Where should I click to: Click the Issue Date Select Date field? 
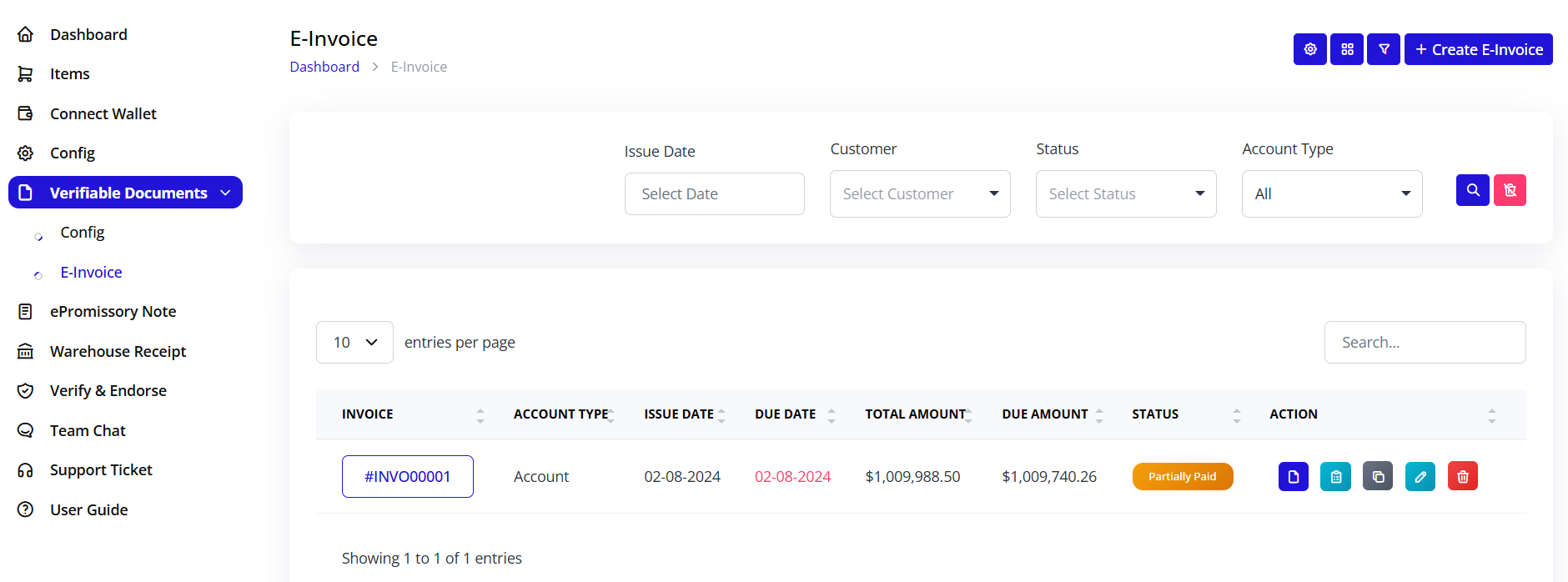click(714, 193)
